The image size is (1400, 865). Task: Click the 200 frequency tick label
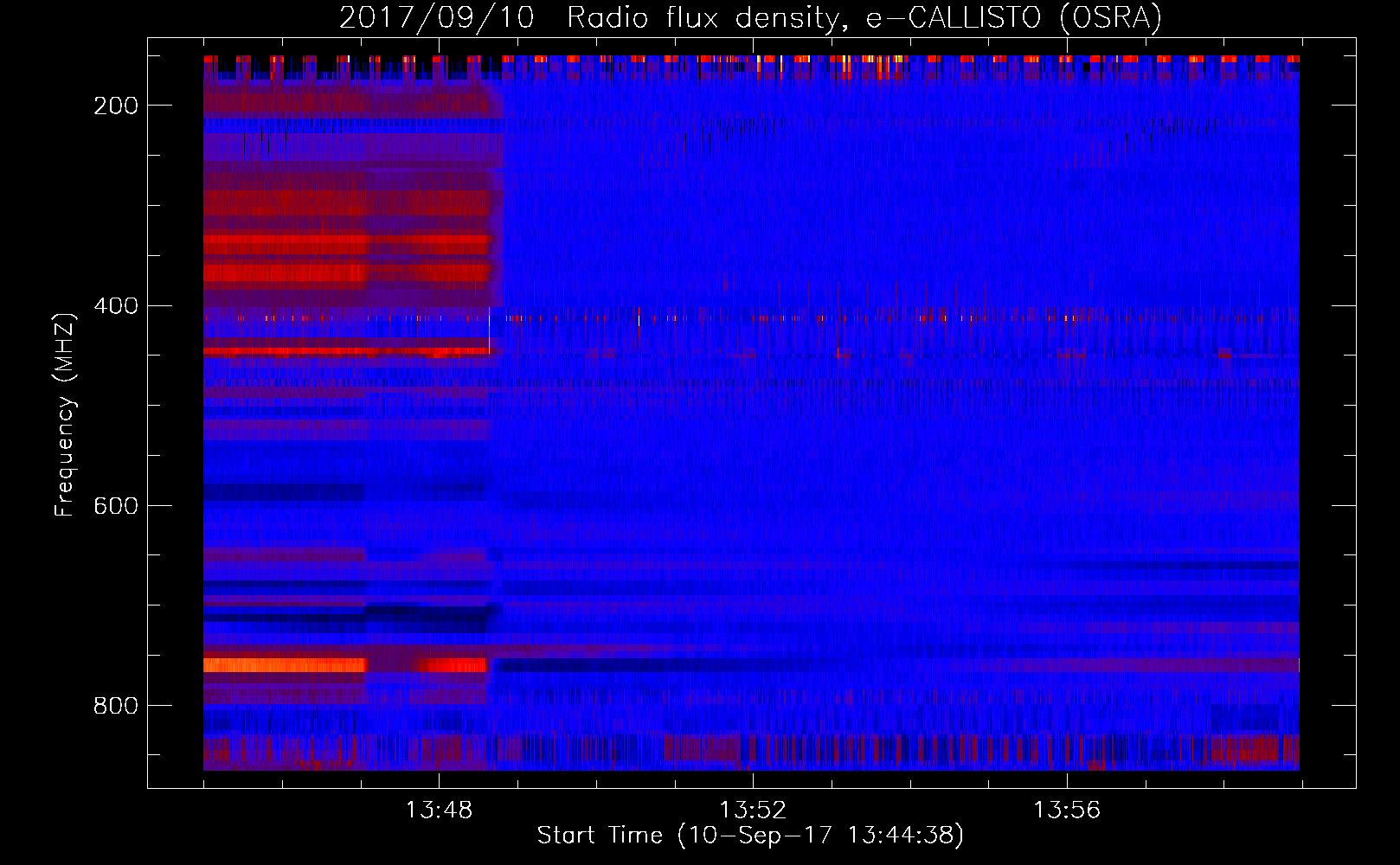[116, 106]
